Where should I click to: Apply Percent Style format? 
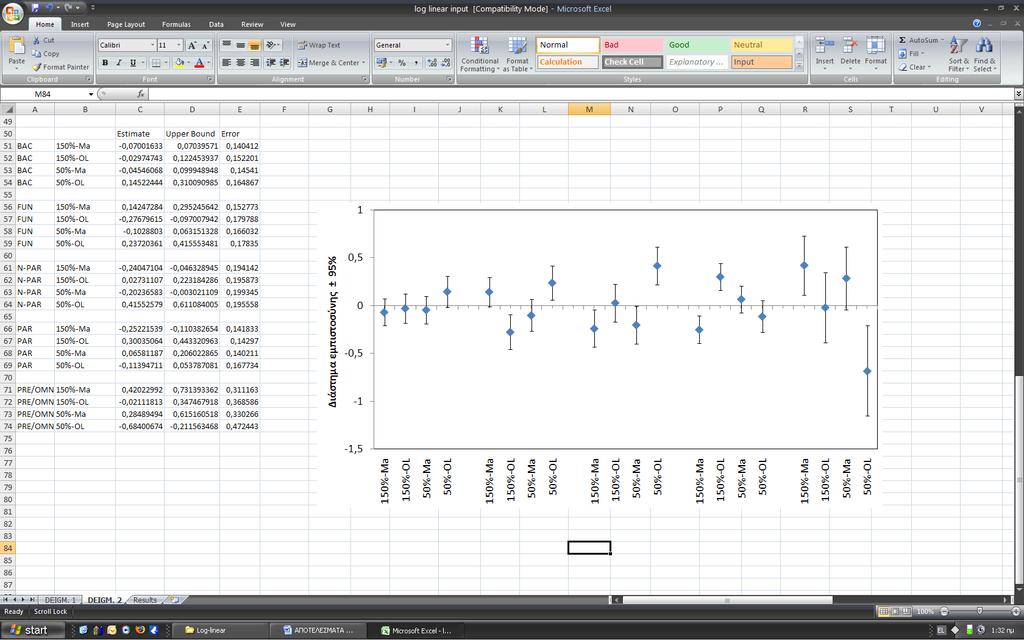point(402,63)
